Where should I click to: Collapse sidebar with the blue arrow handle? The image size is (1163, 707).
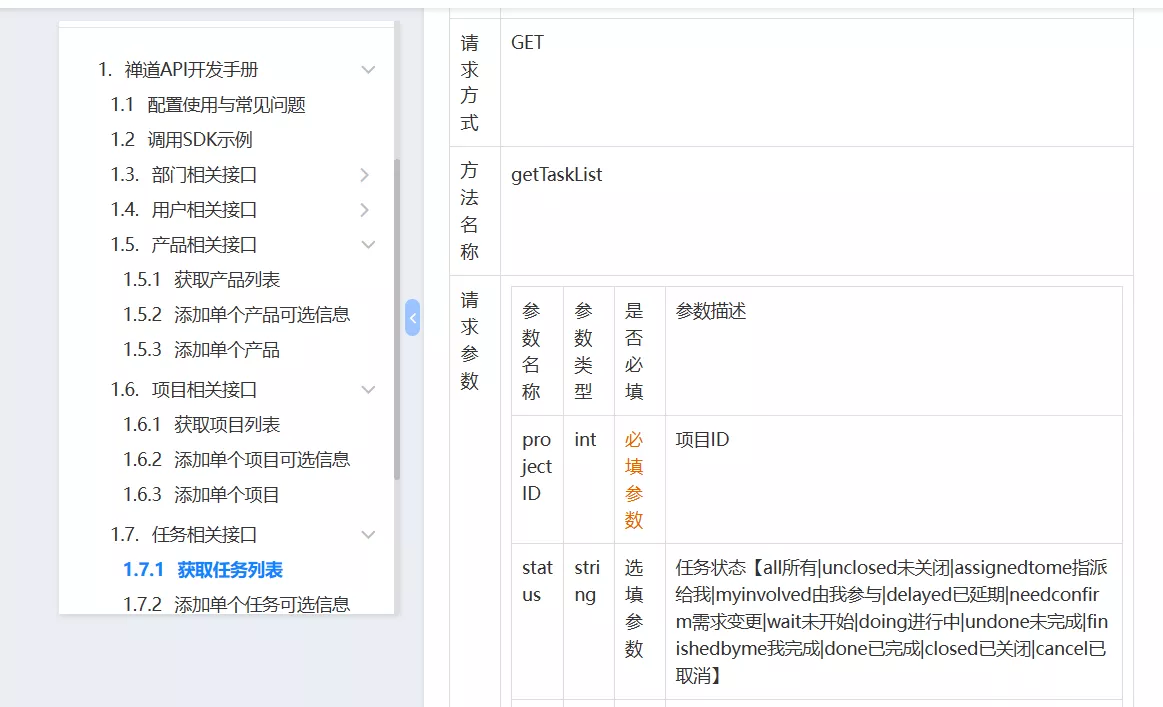pos(412,318)
